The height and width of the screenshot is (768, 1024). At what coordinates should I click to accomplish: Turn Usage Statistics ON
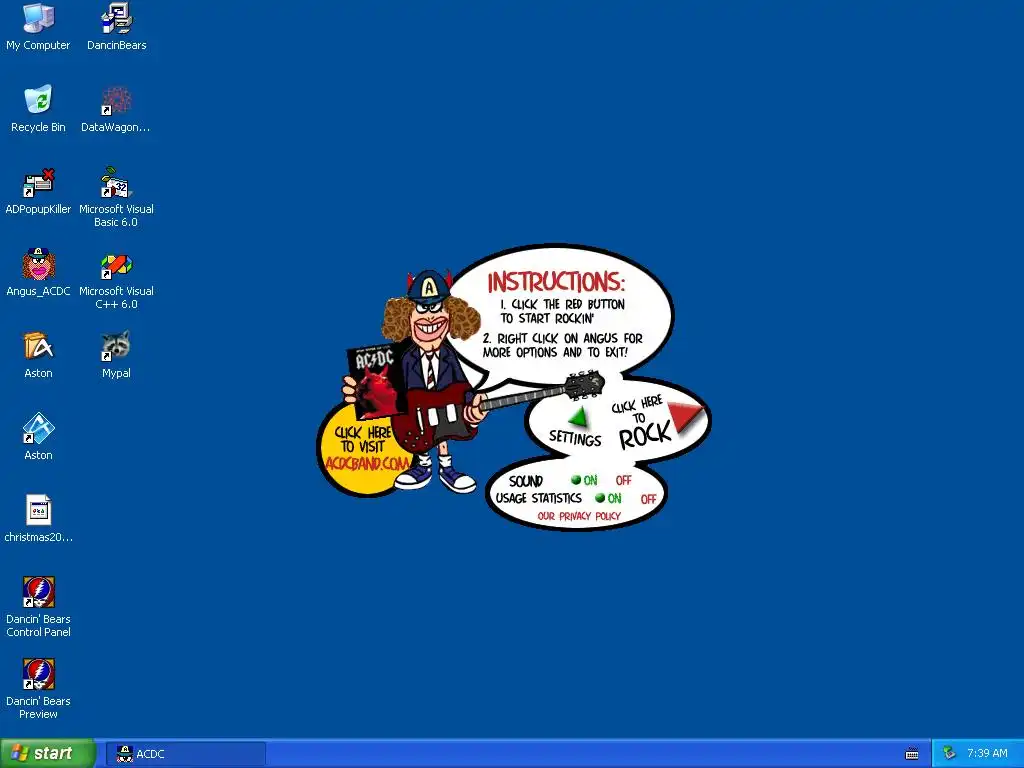(x=609, y=498)
